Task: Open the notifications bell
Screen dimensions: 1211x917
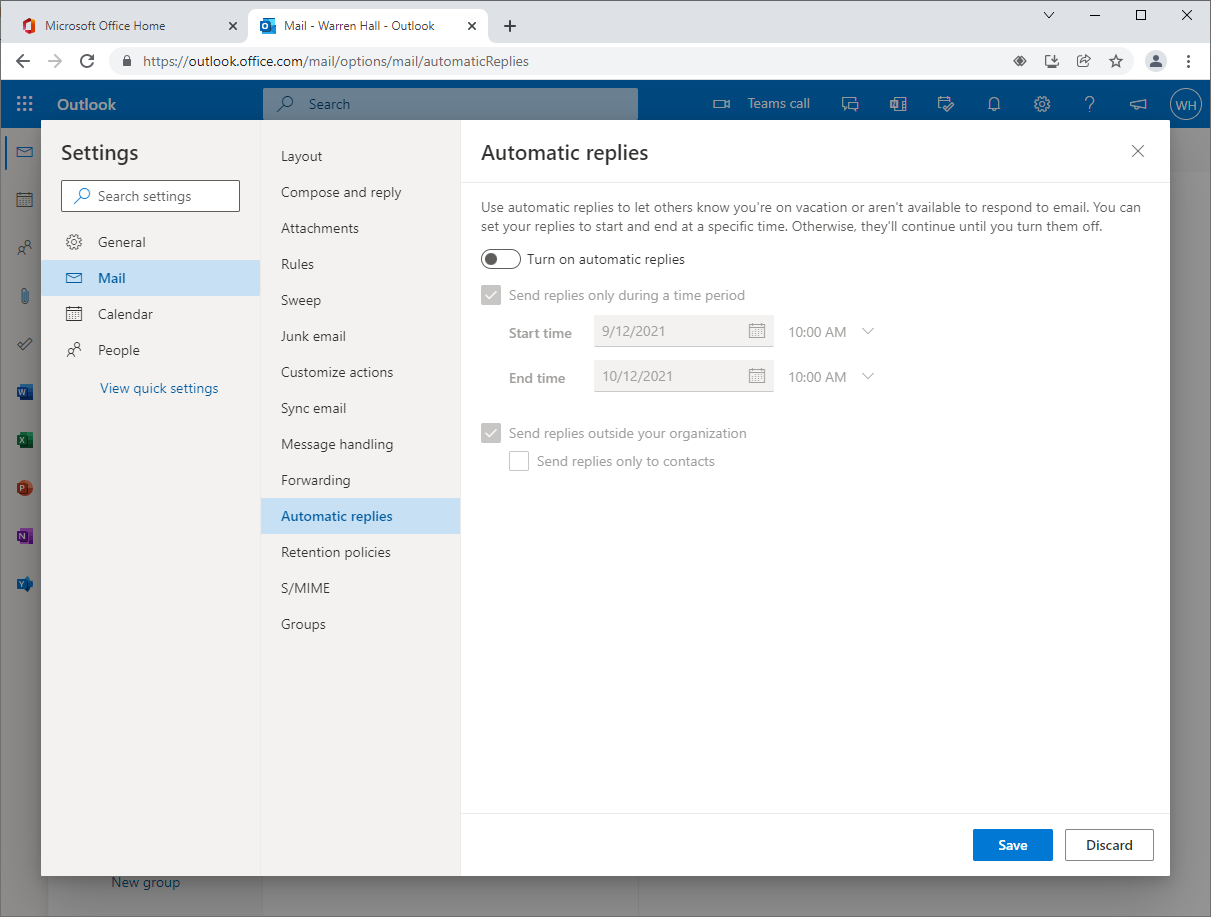Action: (x=994, y=103)
